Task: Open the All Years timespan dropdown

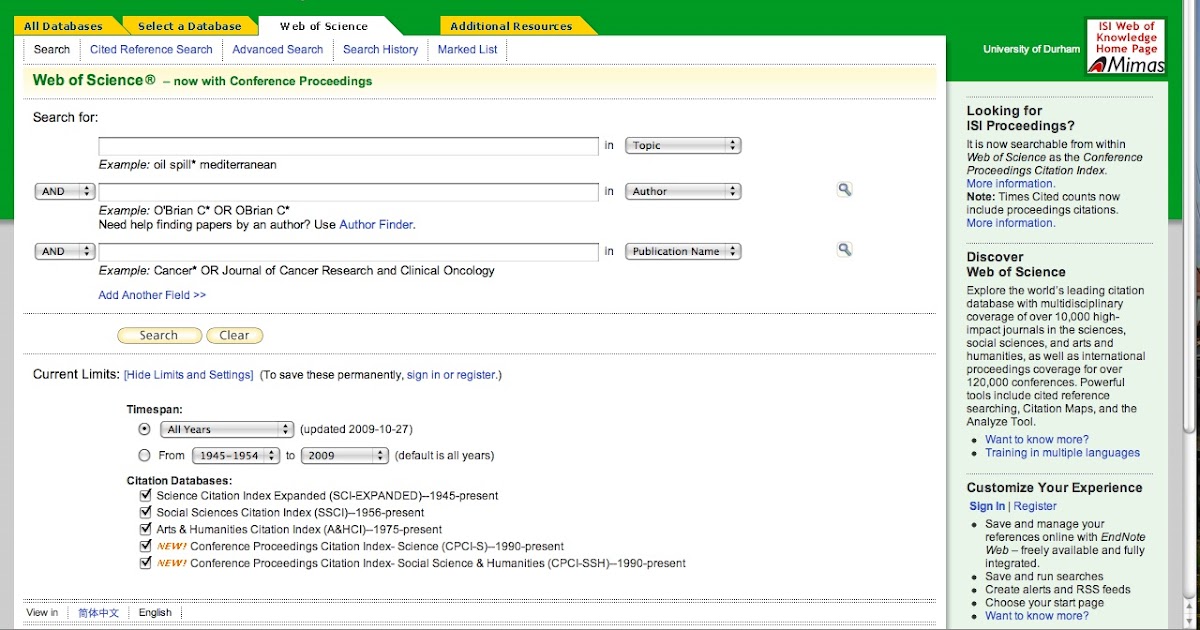Action: (227, 429)
